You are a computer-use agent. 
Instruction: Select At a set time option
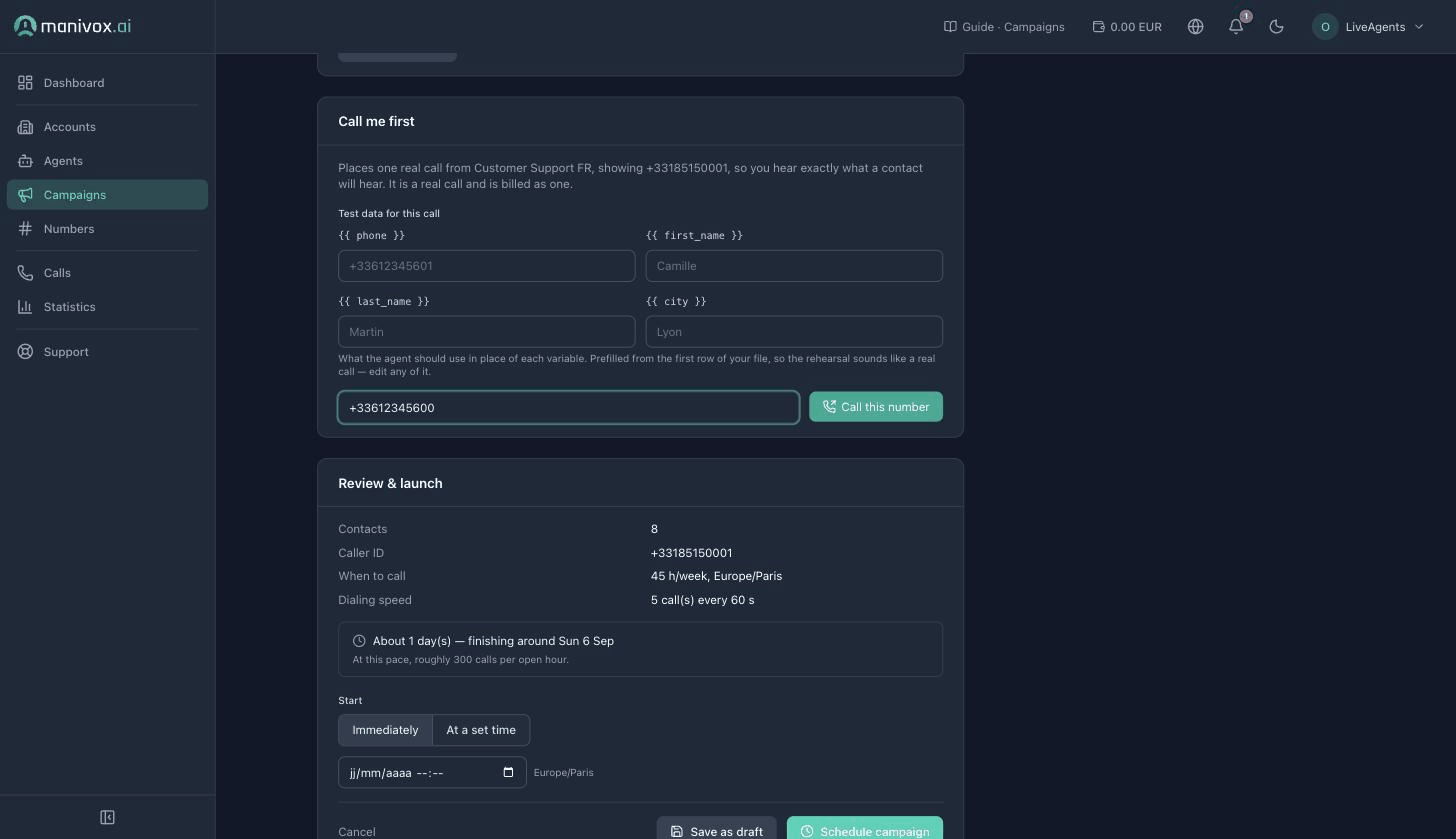click(481, 730)
